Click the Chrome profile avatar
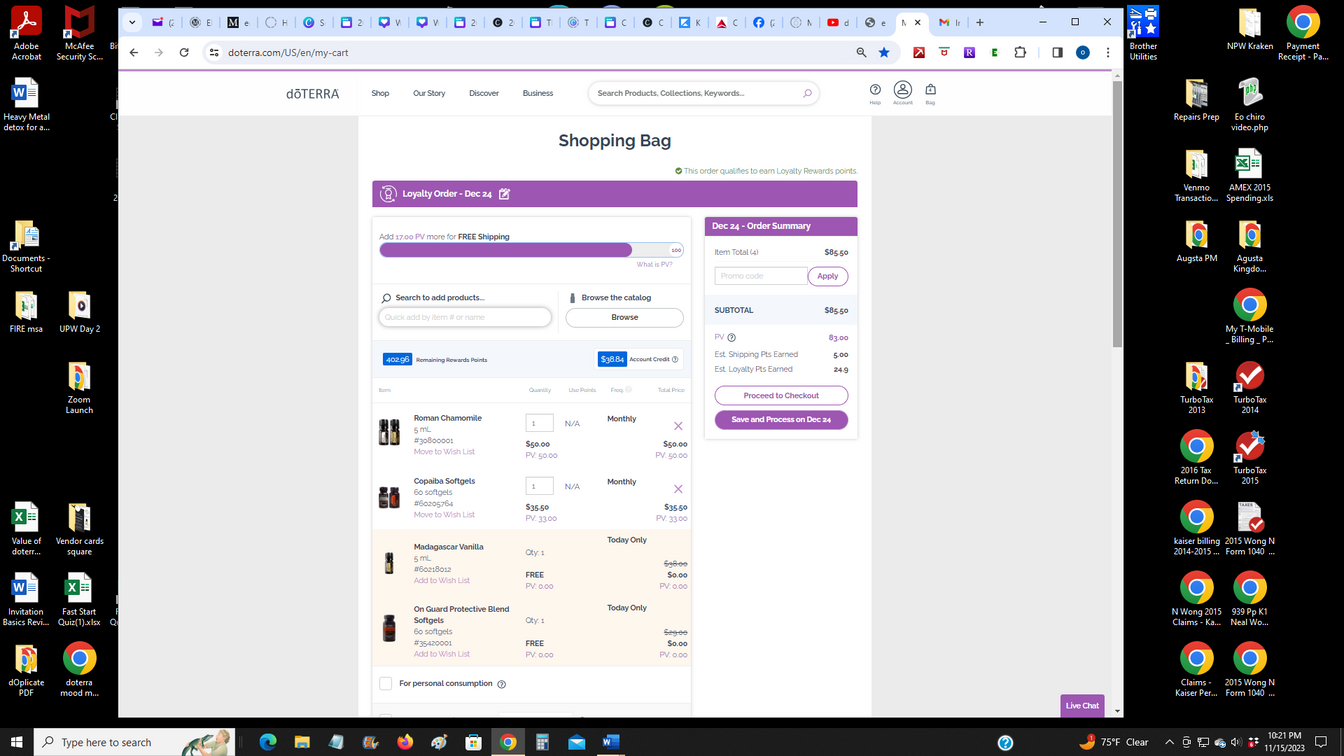Screen dimensions: 1344x756 click(x=1082, y=52)
